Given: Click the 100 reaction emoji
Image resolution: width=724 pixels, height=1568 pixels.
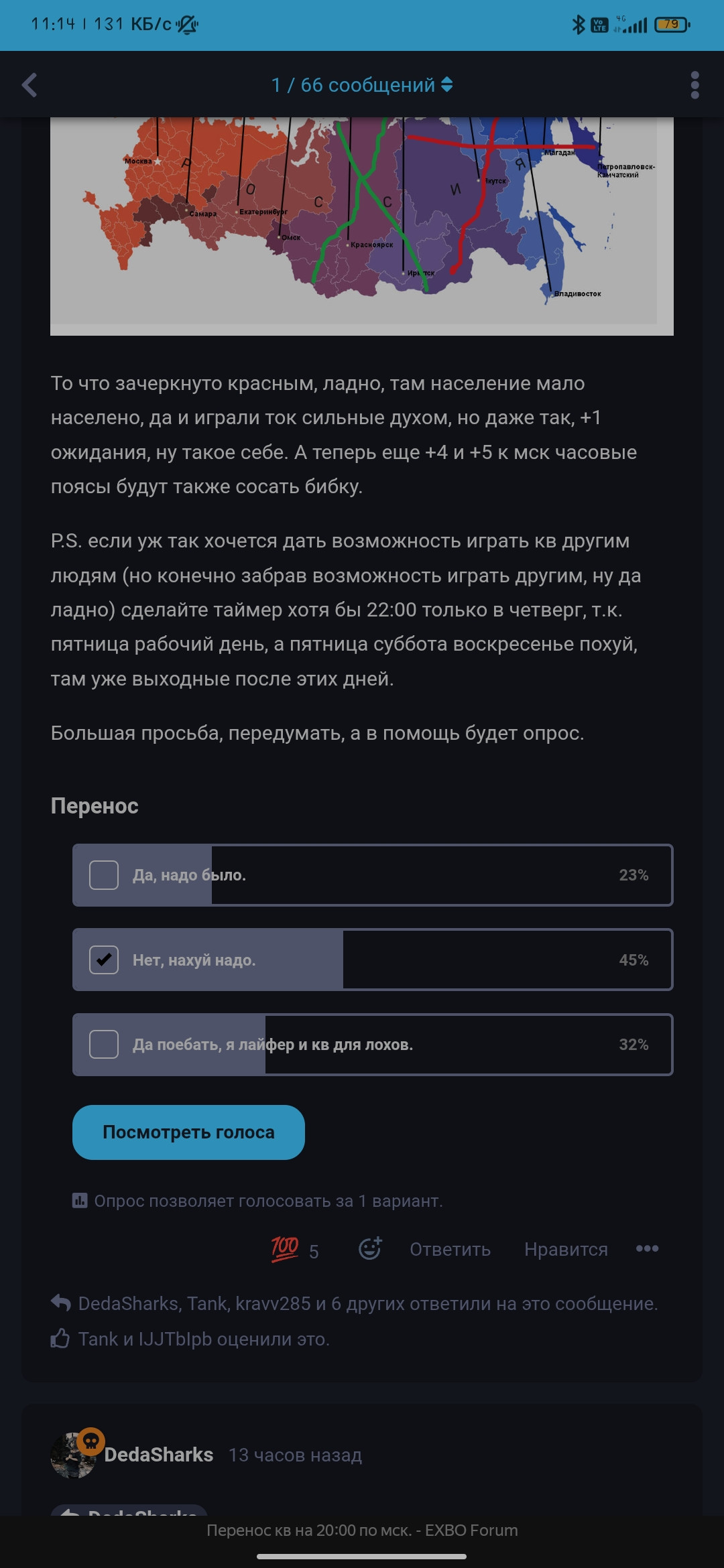Looking at the screenshot, I should (285, 1249).
